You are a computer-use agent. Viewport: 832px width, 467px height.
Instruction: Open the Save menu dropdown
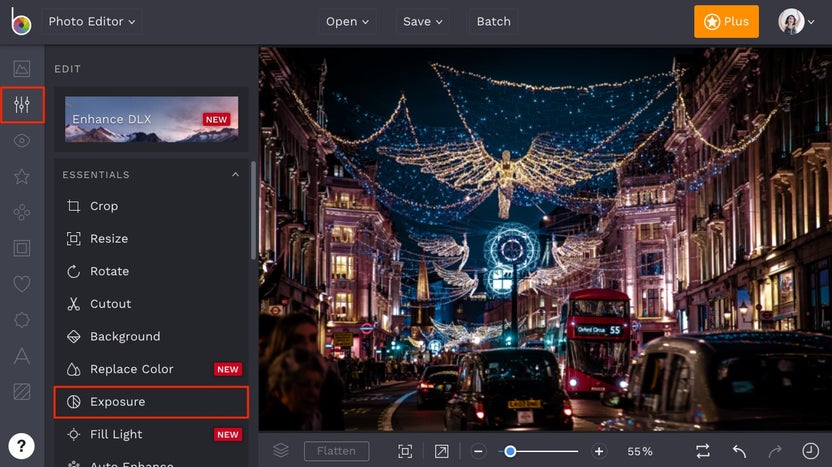coord(422,22)
